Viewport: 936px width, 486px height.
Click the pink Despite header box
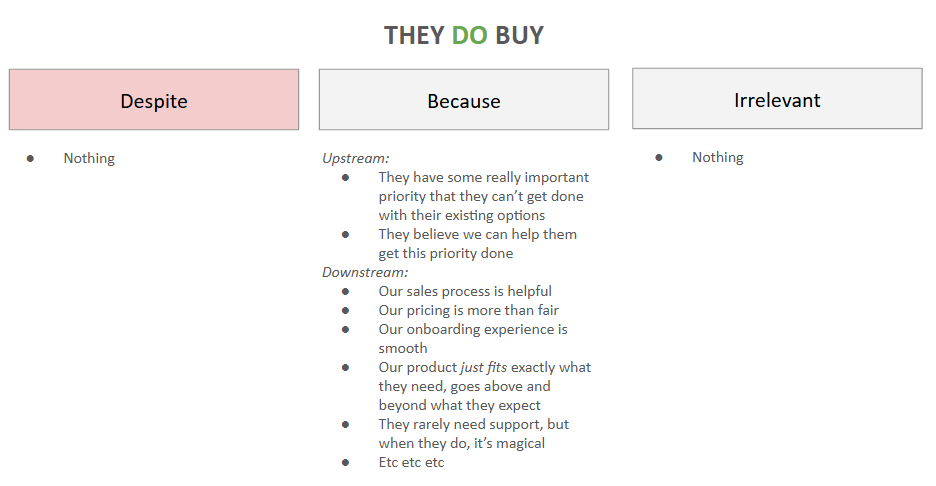click(x=154, y=99)
